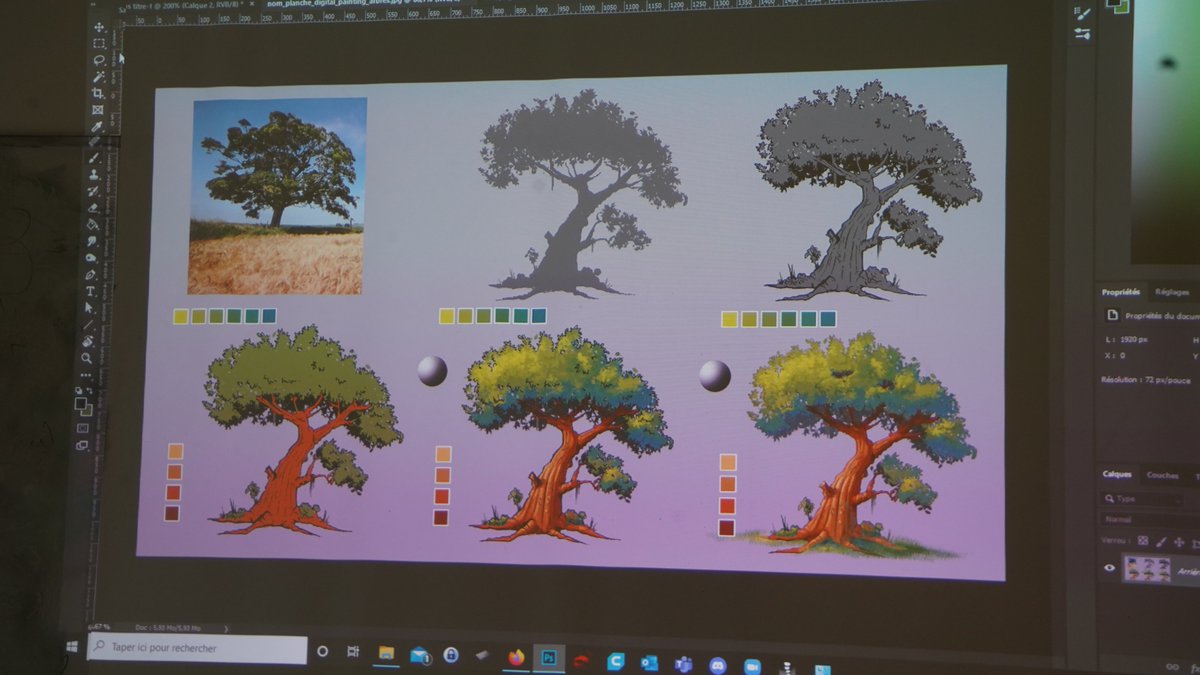Select the Rectangular Marquee tool
This screenshot has width=1200, height=675.
[99, 43]
